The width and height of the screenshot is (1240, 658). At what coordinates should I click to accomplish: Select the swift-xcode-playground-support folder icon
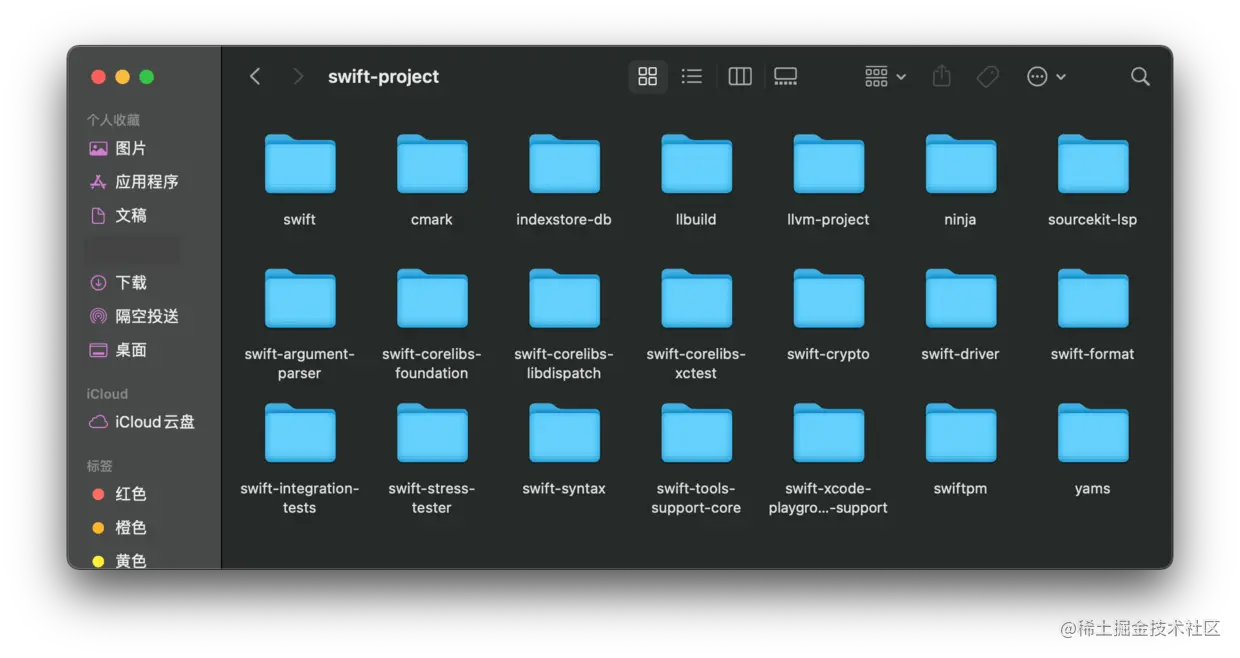click(x=828, y=433)
